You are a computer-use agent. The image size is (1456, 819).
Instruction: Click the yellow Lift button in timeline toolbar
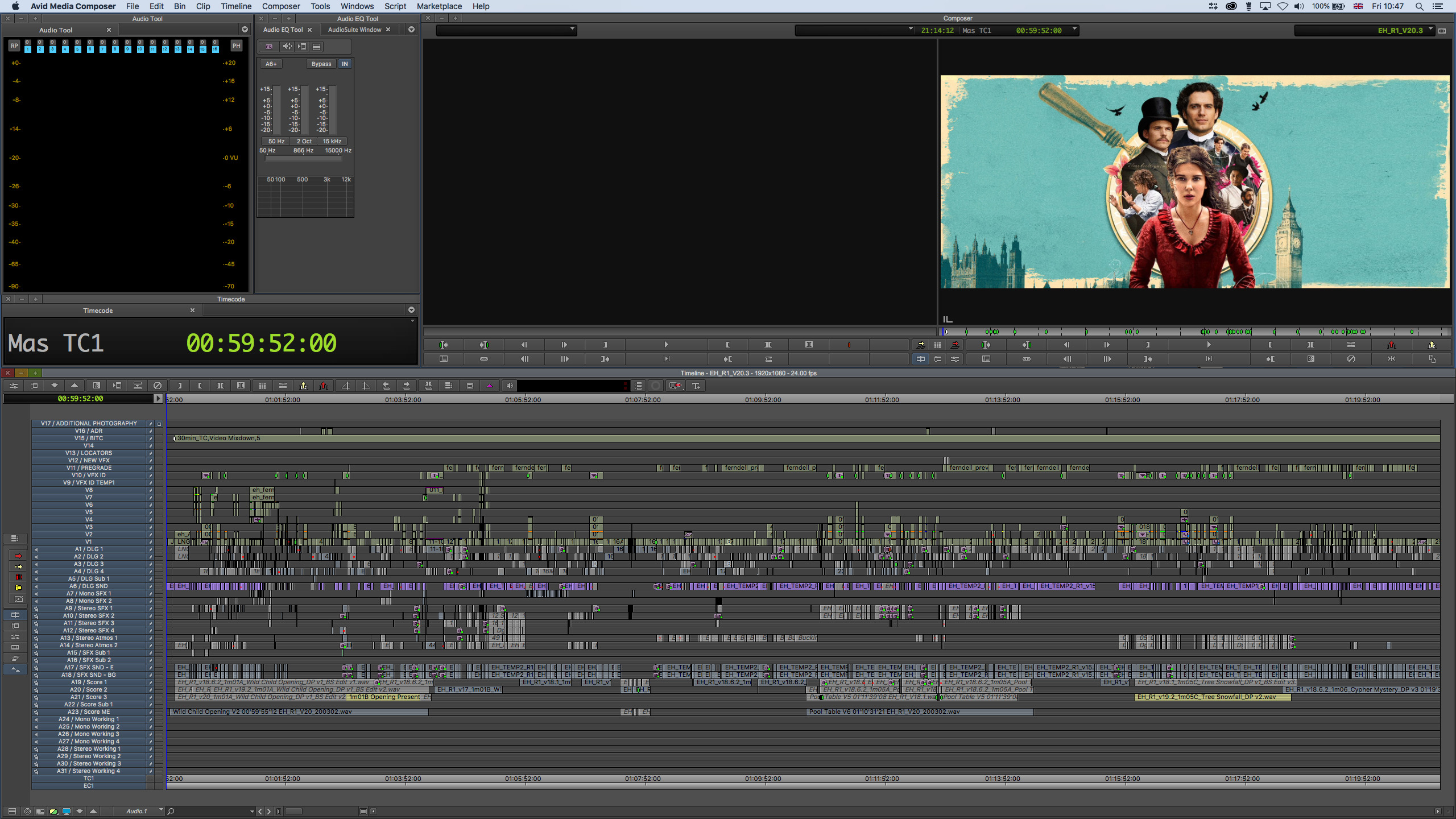click(304, 386)
